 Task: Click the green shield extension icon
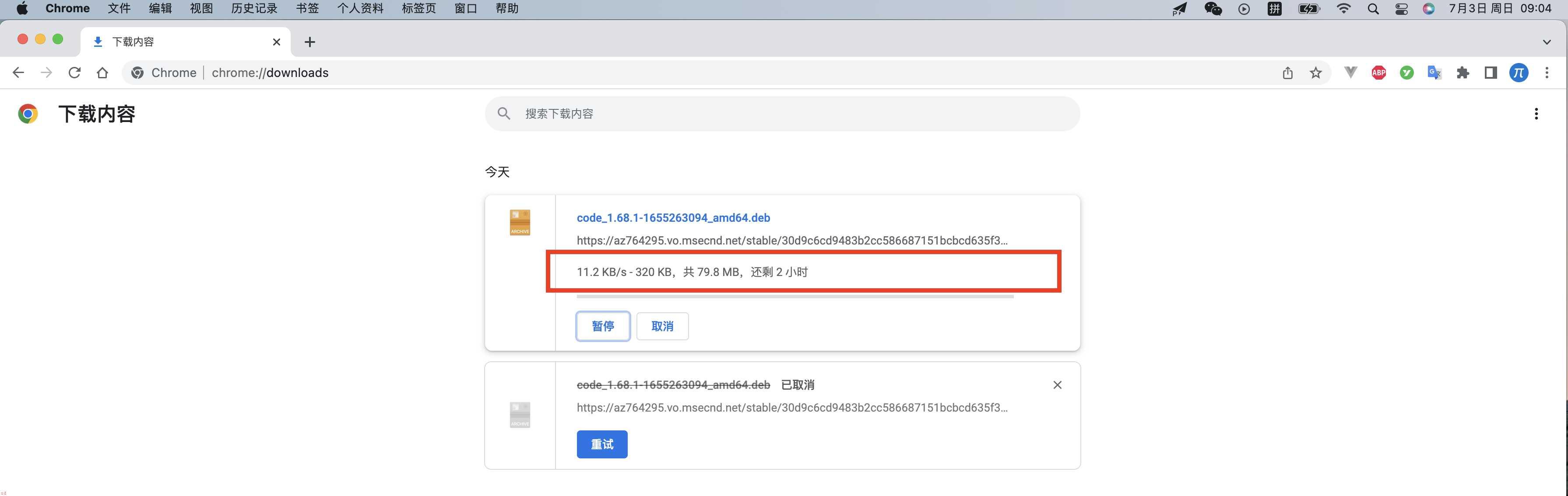1407,72
